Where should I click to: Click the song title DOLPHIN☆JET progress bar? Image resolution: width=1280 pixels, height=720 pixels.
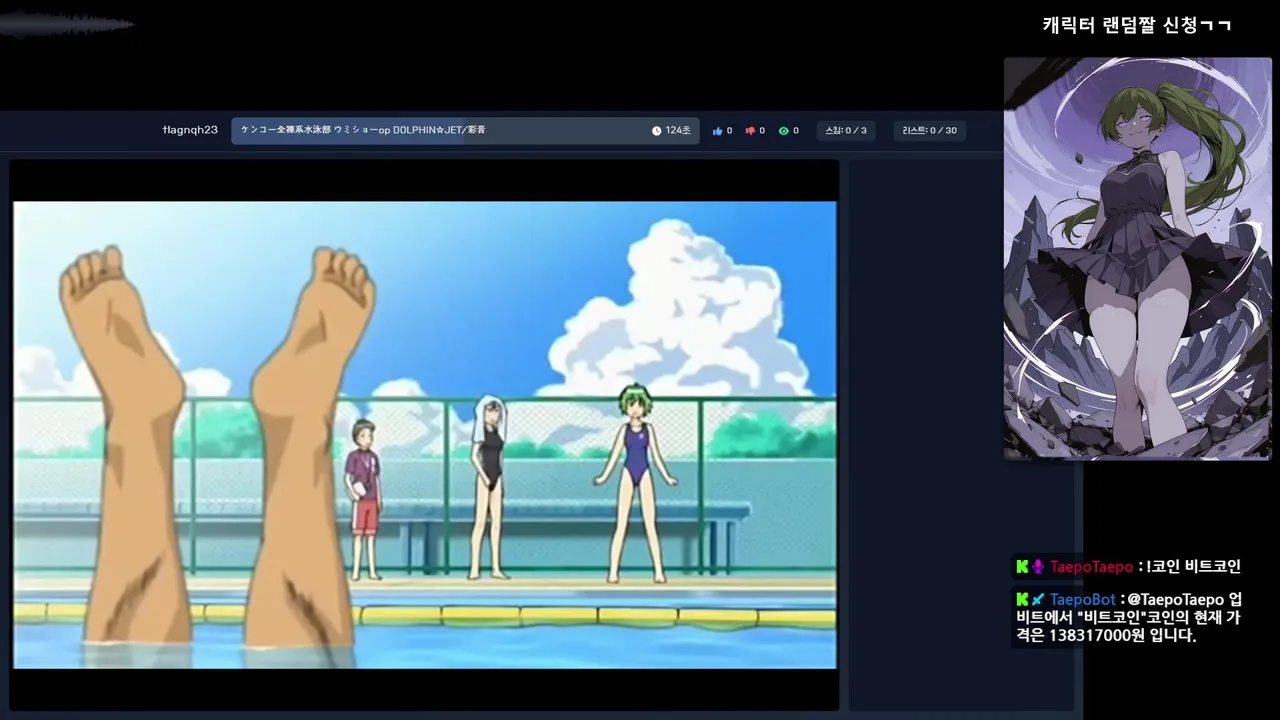[x=465, y=131]
